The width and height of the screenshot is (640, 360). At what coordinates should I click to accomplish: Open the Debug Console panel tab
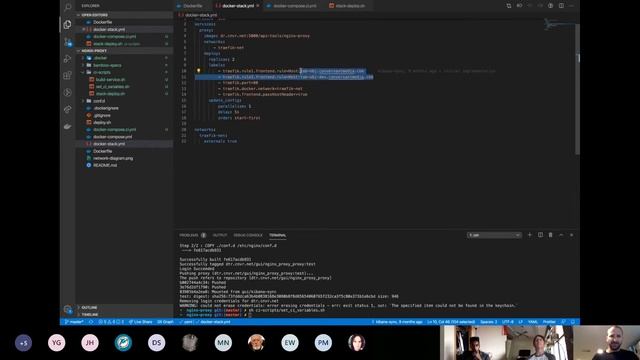[248, 235]
